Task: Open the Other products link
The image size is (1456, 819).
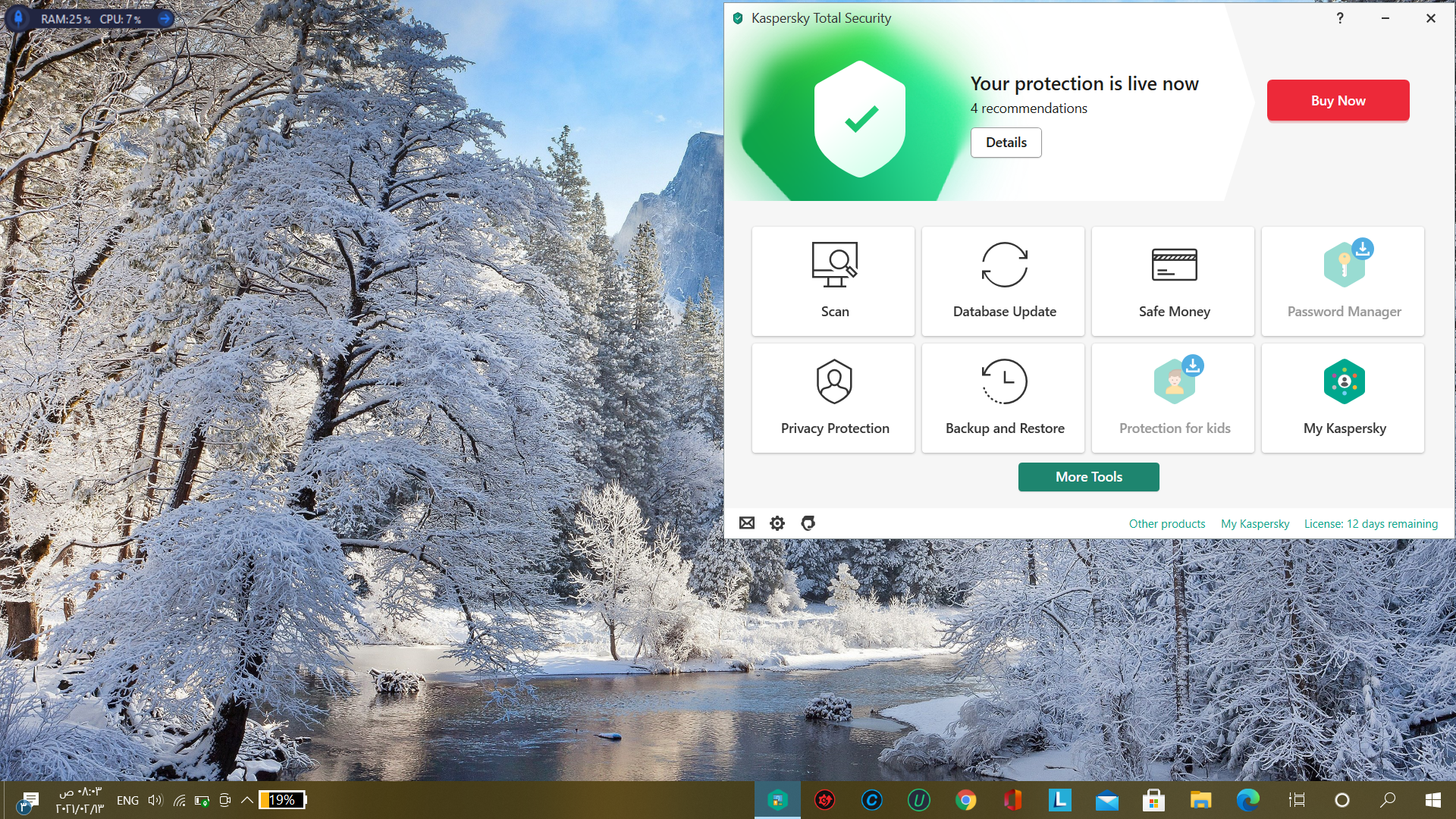Action: click(x=1166, y=524)
